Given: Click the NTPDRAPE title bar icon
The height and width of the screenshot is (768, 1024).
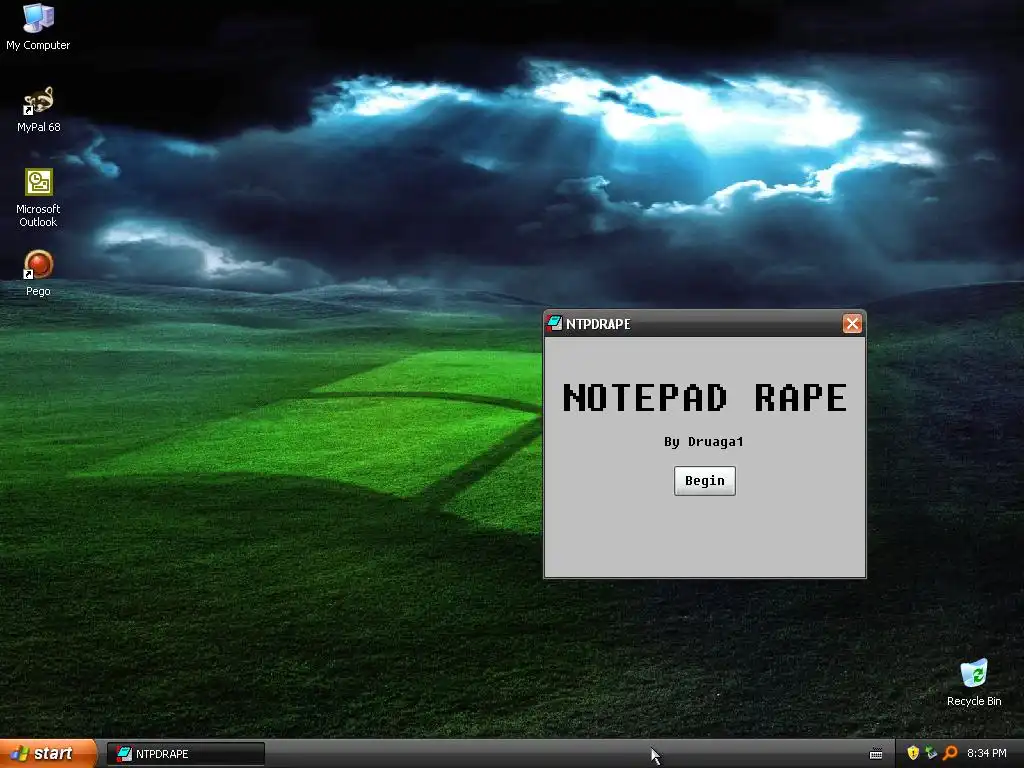Looking at the screenshot, I should (554, 323).
